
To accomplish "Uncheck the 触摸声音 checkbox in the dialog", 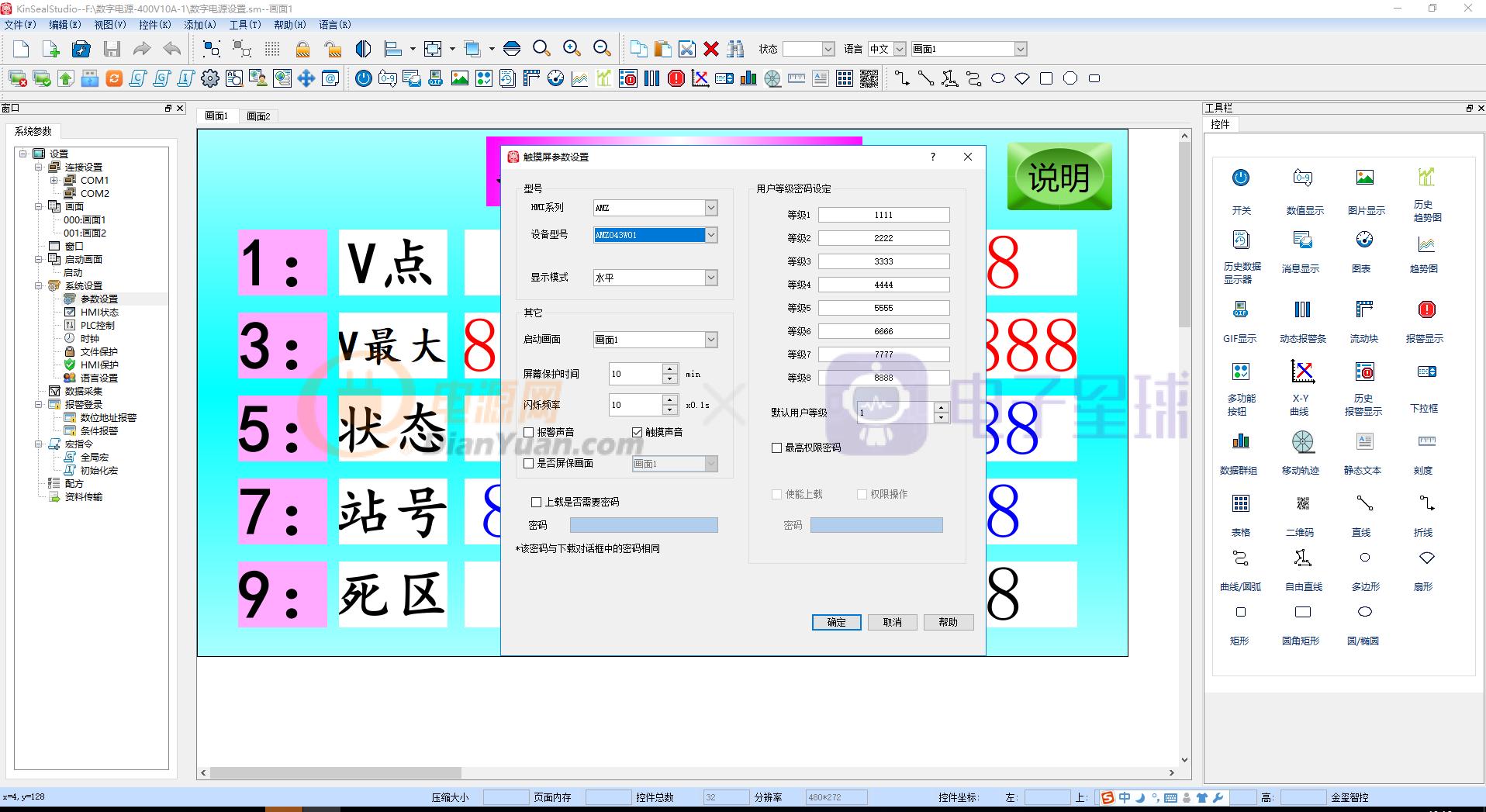I will tap(638, 432).
